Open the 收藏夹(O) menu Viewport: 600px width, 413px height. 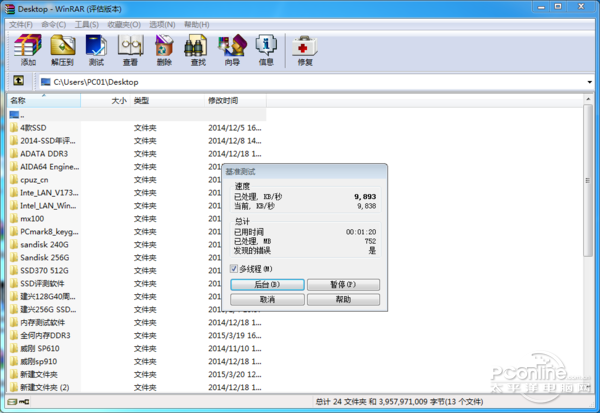click(124, 24)
